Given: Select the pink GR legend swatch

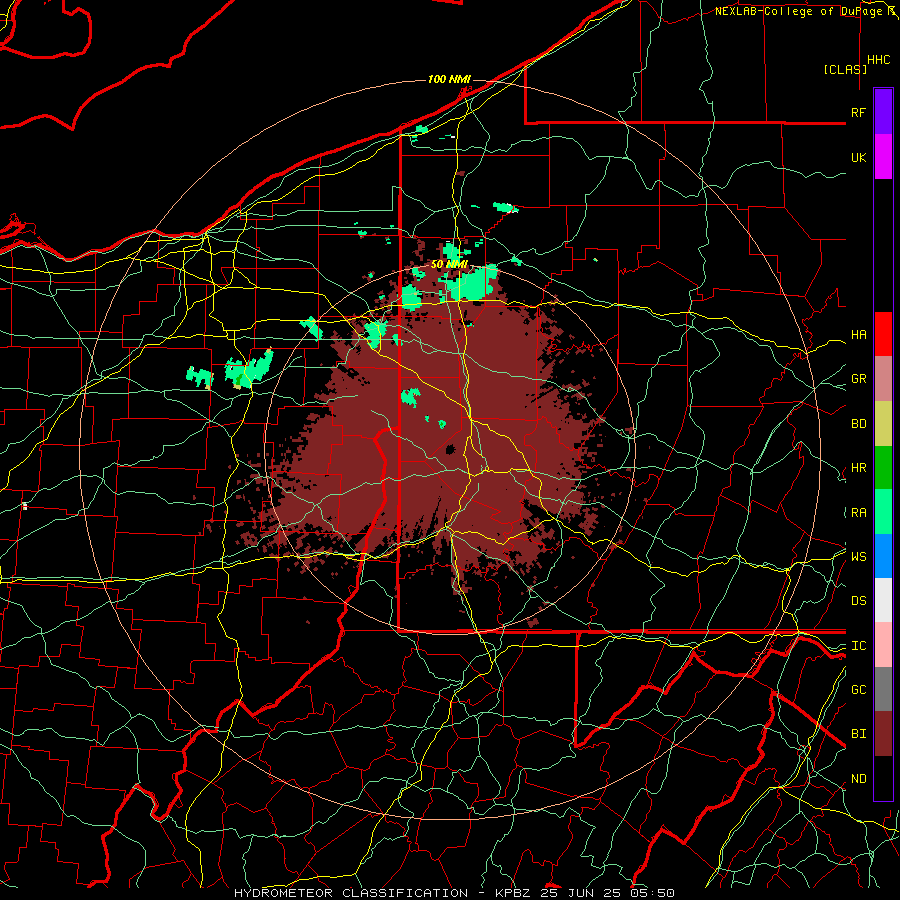Looking at the screenshot, I should 883,379.
